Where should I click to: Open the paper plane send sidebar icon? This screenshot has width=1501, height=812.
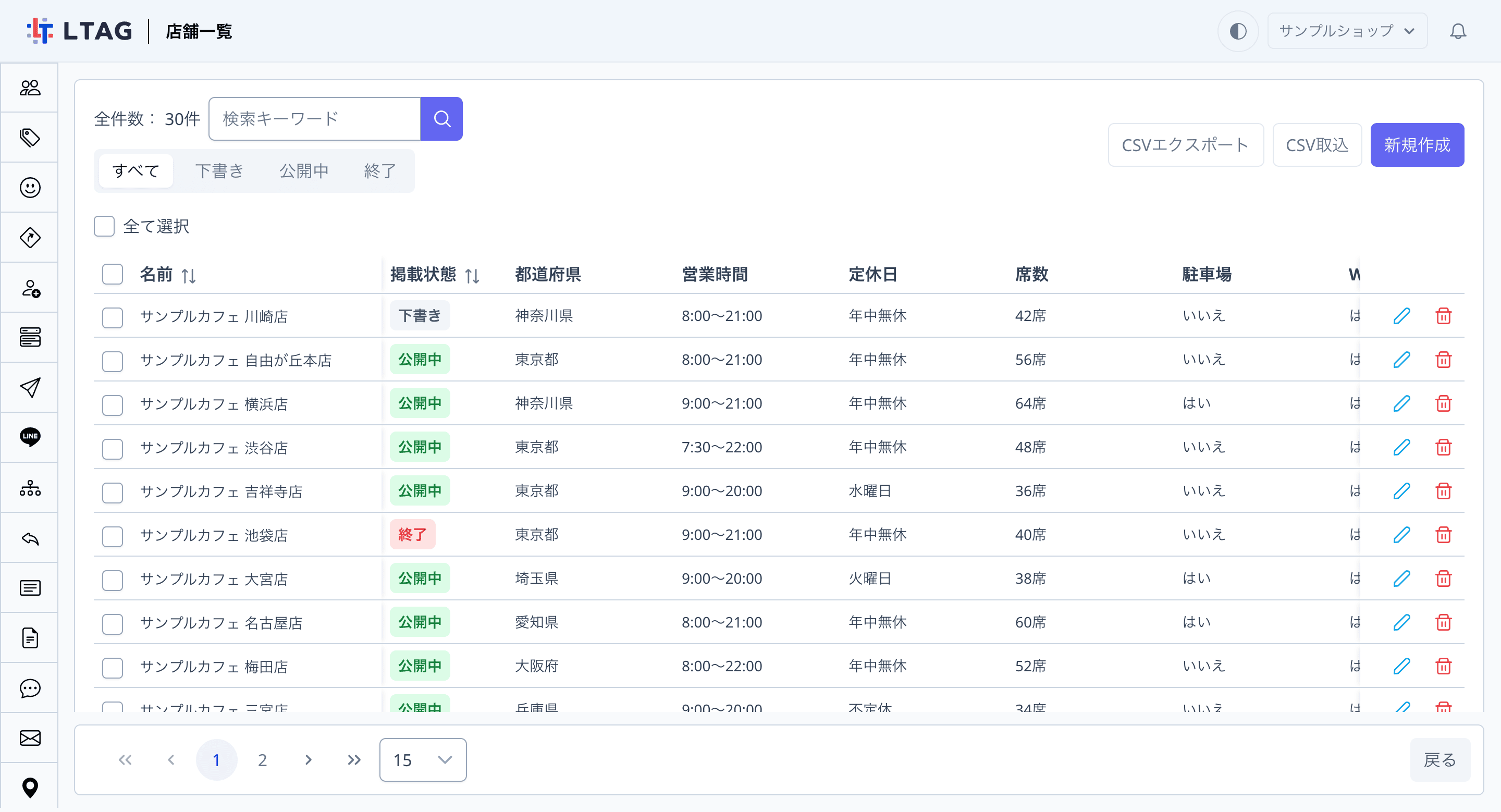point(30,387)
